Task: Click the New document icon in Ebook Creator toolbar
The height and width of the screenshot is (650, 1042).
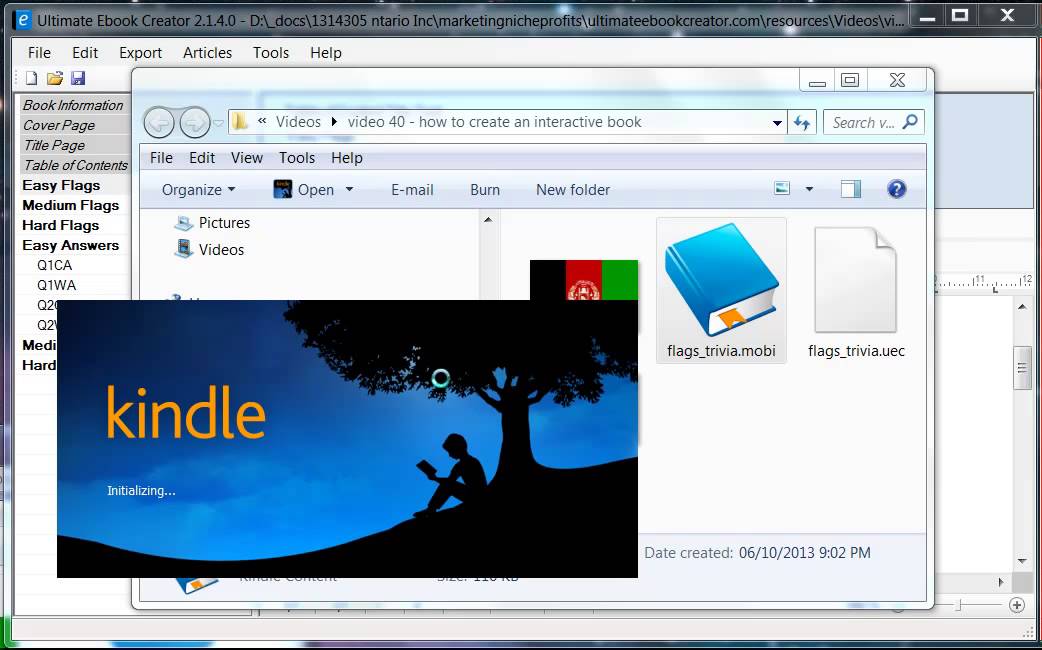Action: coord(31,78)
